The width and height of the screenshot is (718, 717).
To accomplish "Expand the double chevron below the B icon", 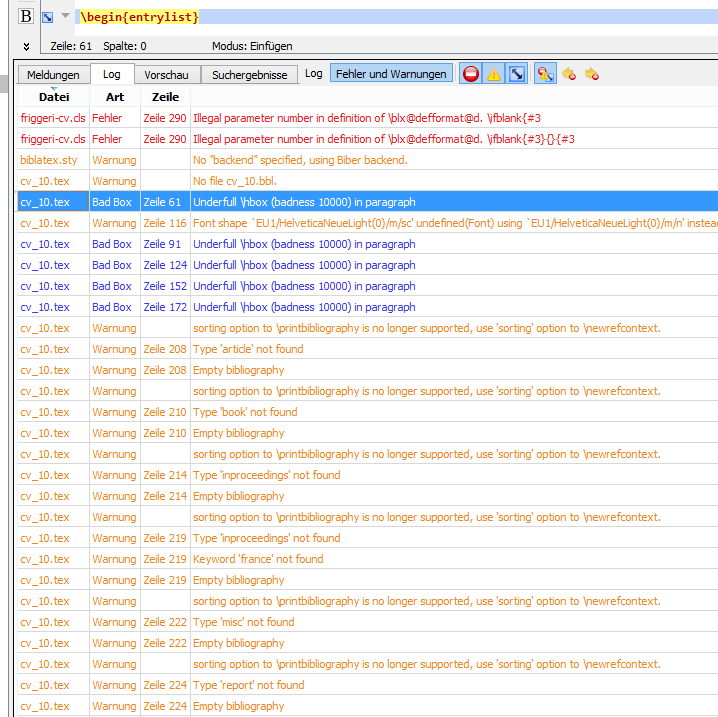I will (26, 46).
